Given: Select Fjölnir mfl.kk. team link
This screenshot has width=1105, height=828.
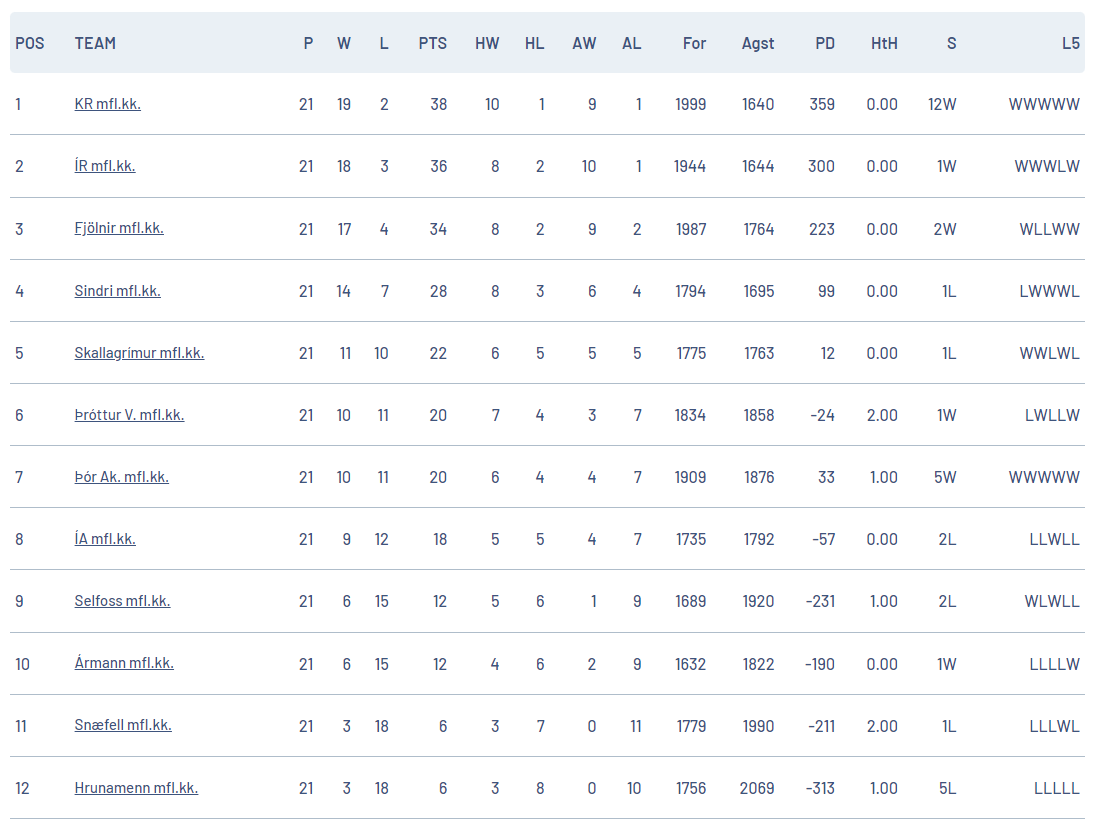Looking at the screenshot, I should (118, 228).
